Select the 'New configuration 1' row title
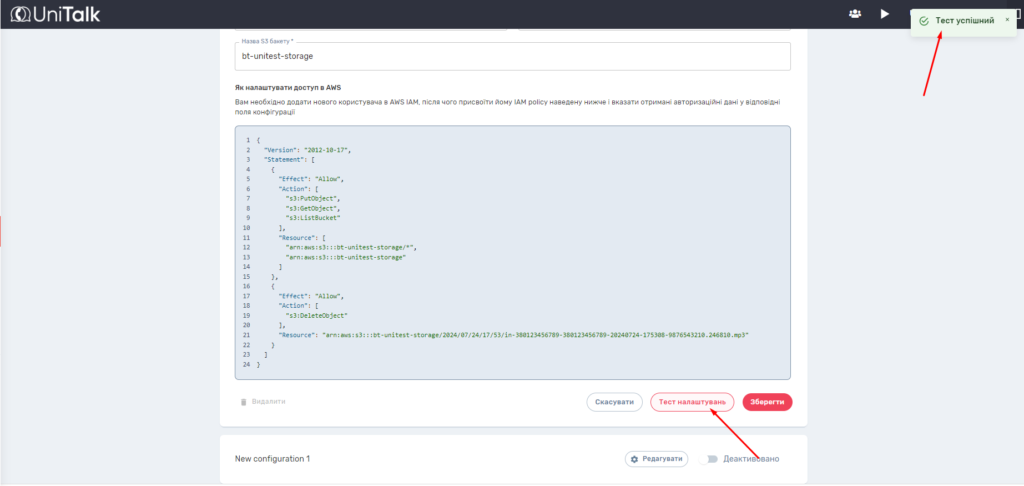The image size is (1024, 486). click(272, 459)
